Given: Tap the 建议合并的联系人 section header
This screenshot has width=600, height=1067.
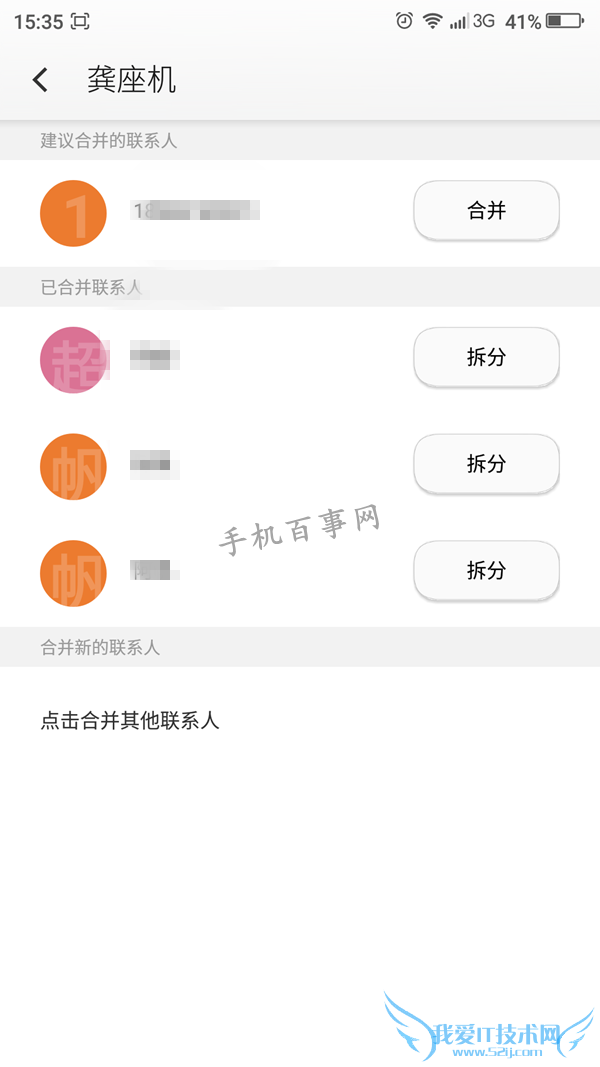Looking at the screenshot, I should point(109,141).
